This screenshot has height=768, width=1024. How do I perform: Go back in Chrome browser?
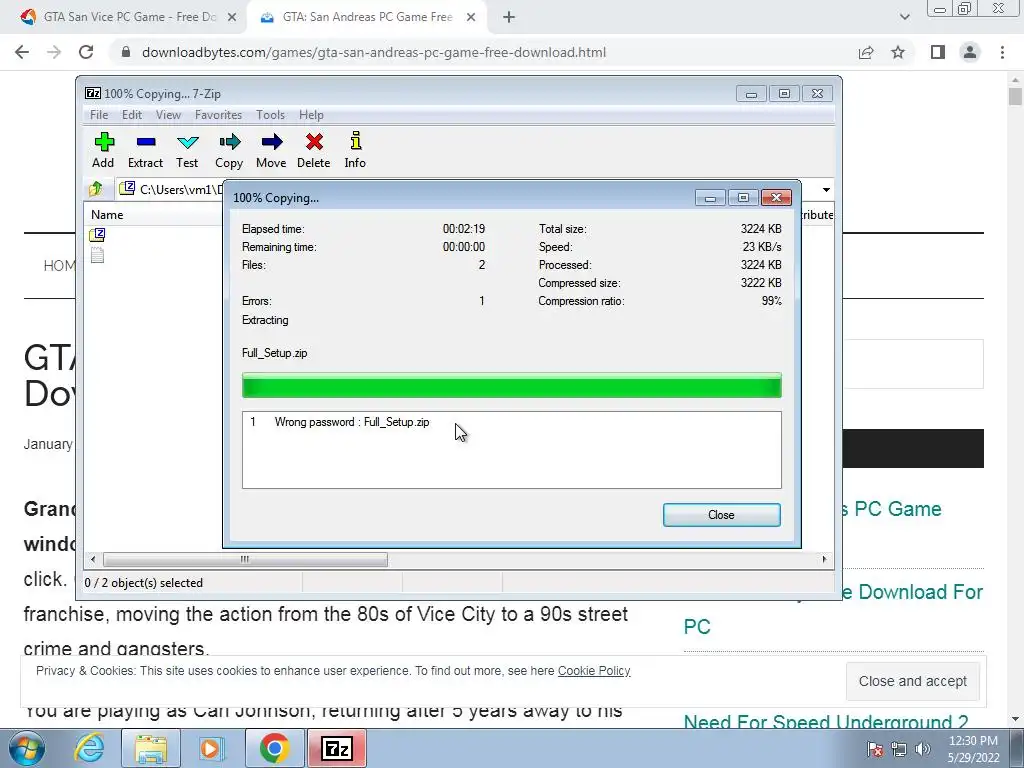pos(22,52)
